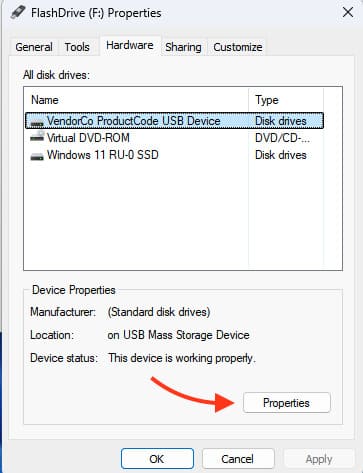Screen dimensions: 363x473
Task: Switch to the General tab
Action: click(x=34, y=47)
